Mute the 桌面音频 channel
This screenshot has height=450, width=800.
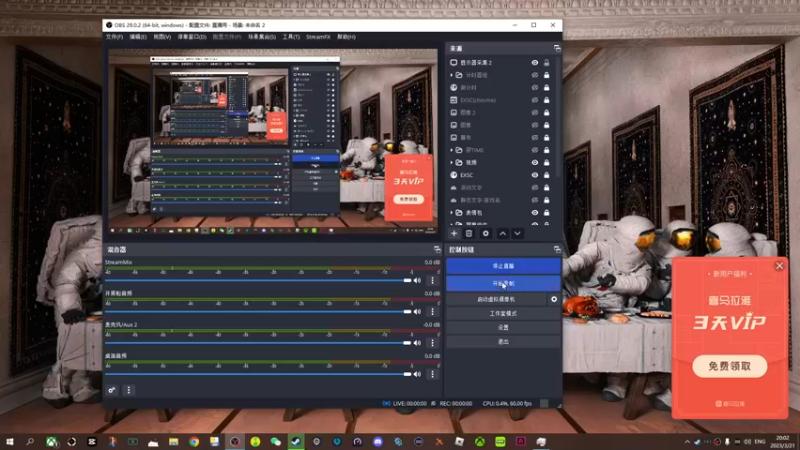tap(417, 374)
